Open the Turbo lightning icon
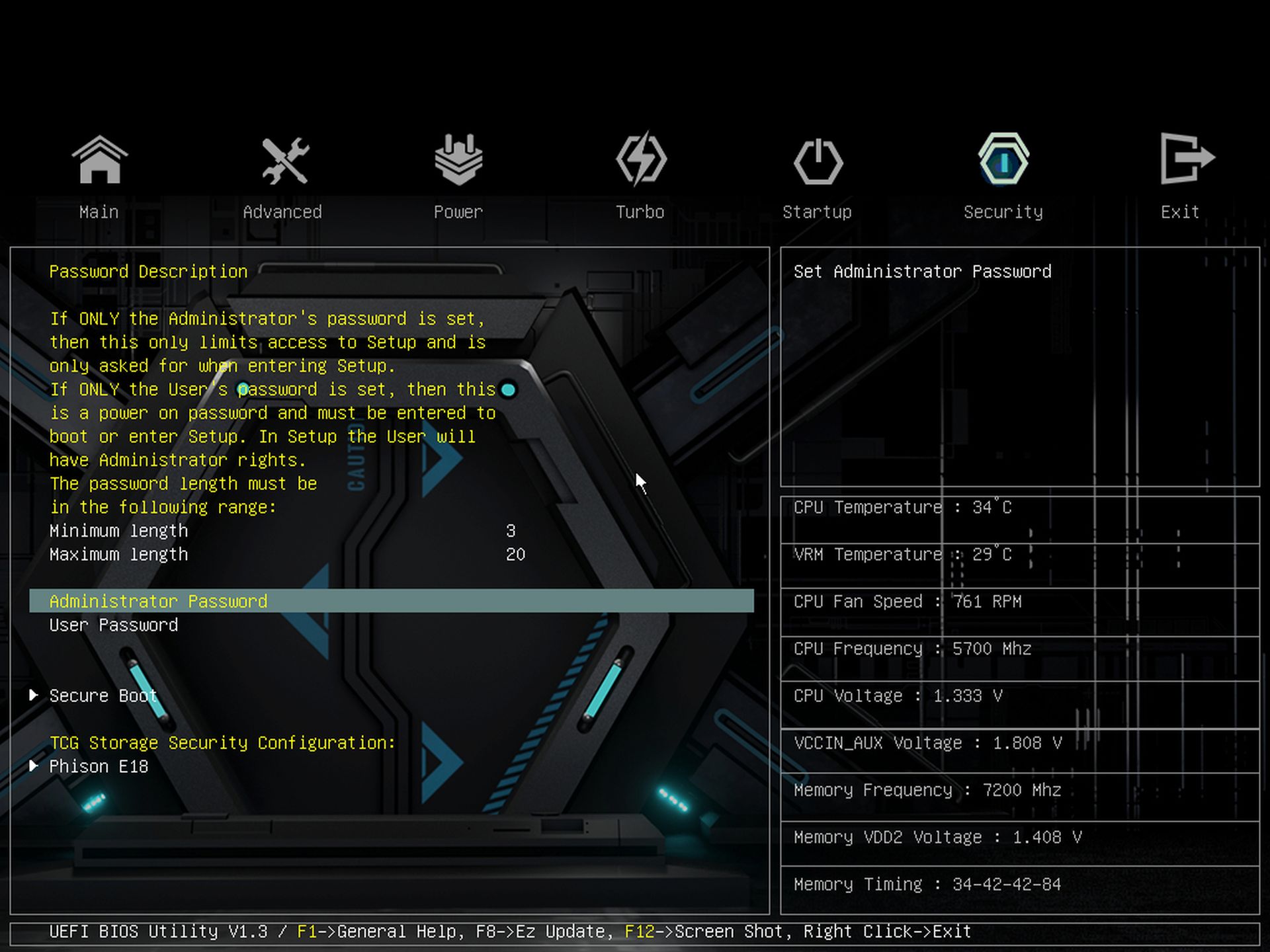 point(641,160)
